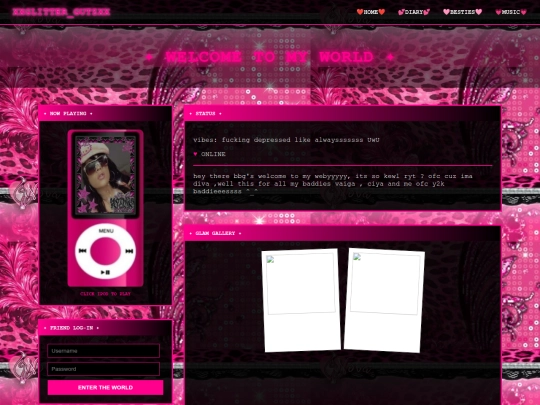The width and height of the screenshot is (540, 405).
Task: Open the BESTIES nav link
Action: (x=462, y=12)
